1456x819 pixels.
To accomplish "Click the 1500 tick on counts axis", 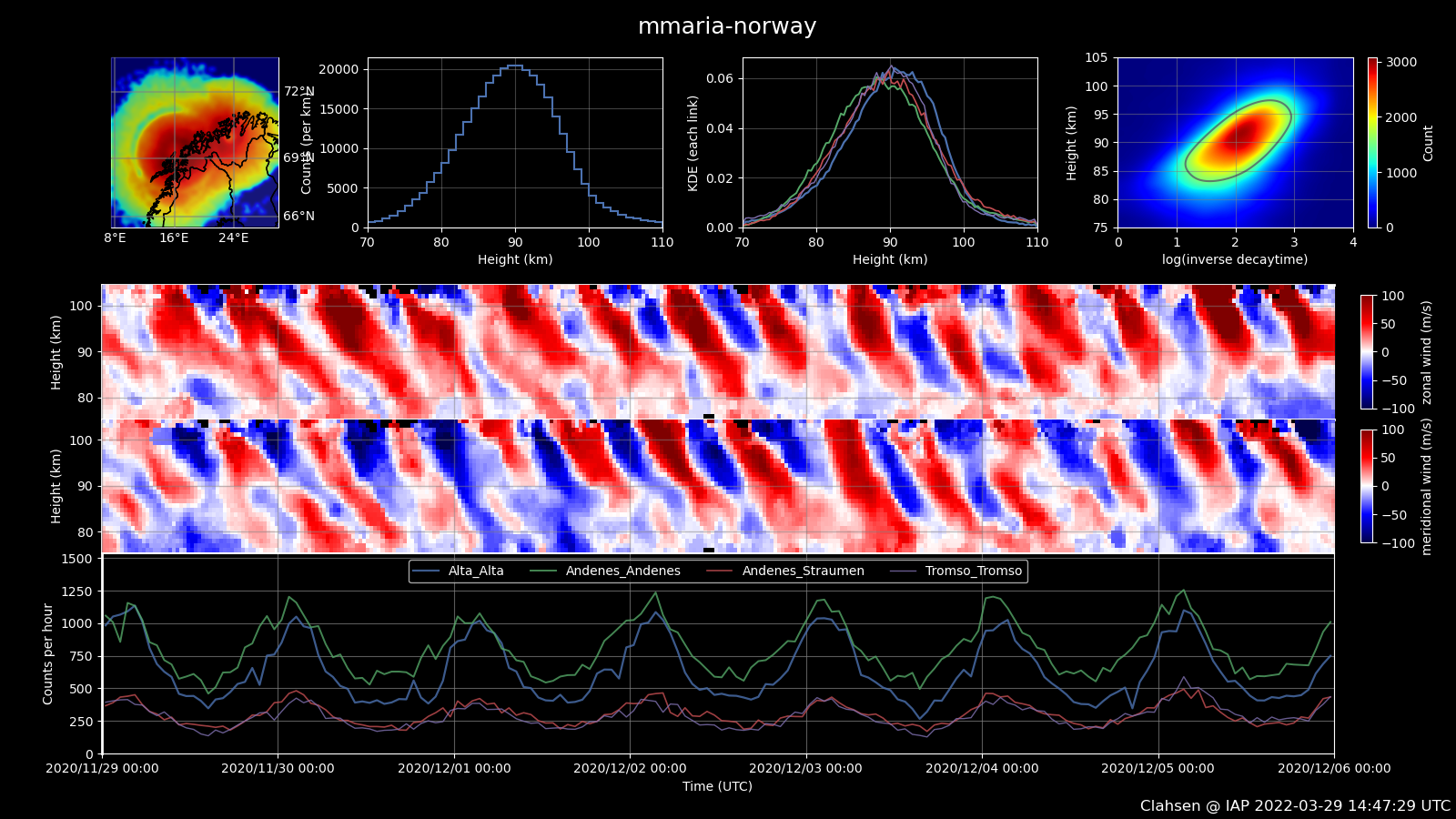I will coord(77,559).
